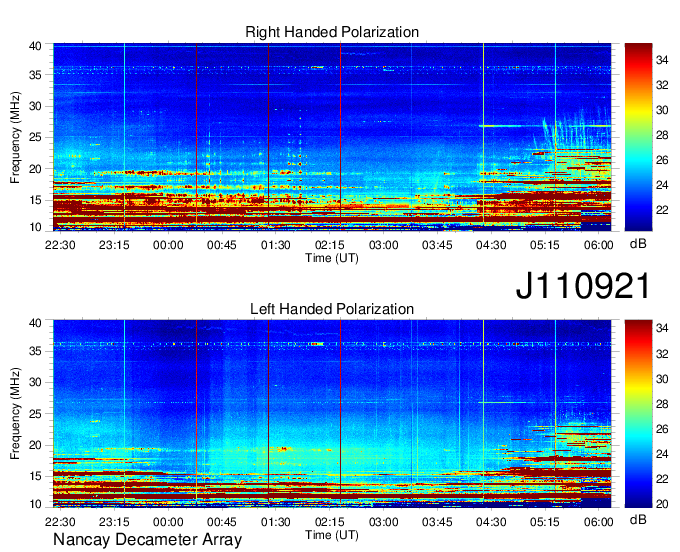The image size is (680, 552).
Task: Click the Left Handed plot's color scale bar
Action: pyautogui.click(x=638, y=414)
